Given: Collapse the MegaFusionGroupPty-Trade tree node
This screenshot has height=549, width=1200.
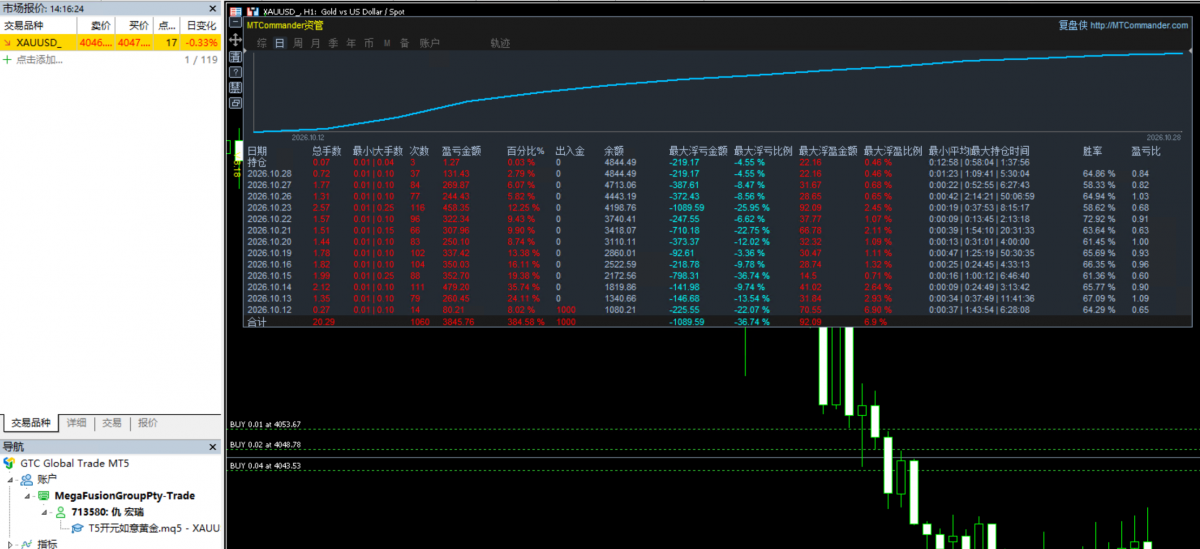Looking at the screenshot, I should pyautogui.click(x=27, y=496).
